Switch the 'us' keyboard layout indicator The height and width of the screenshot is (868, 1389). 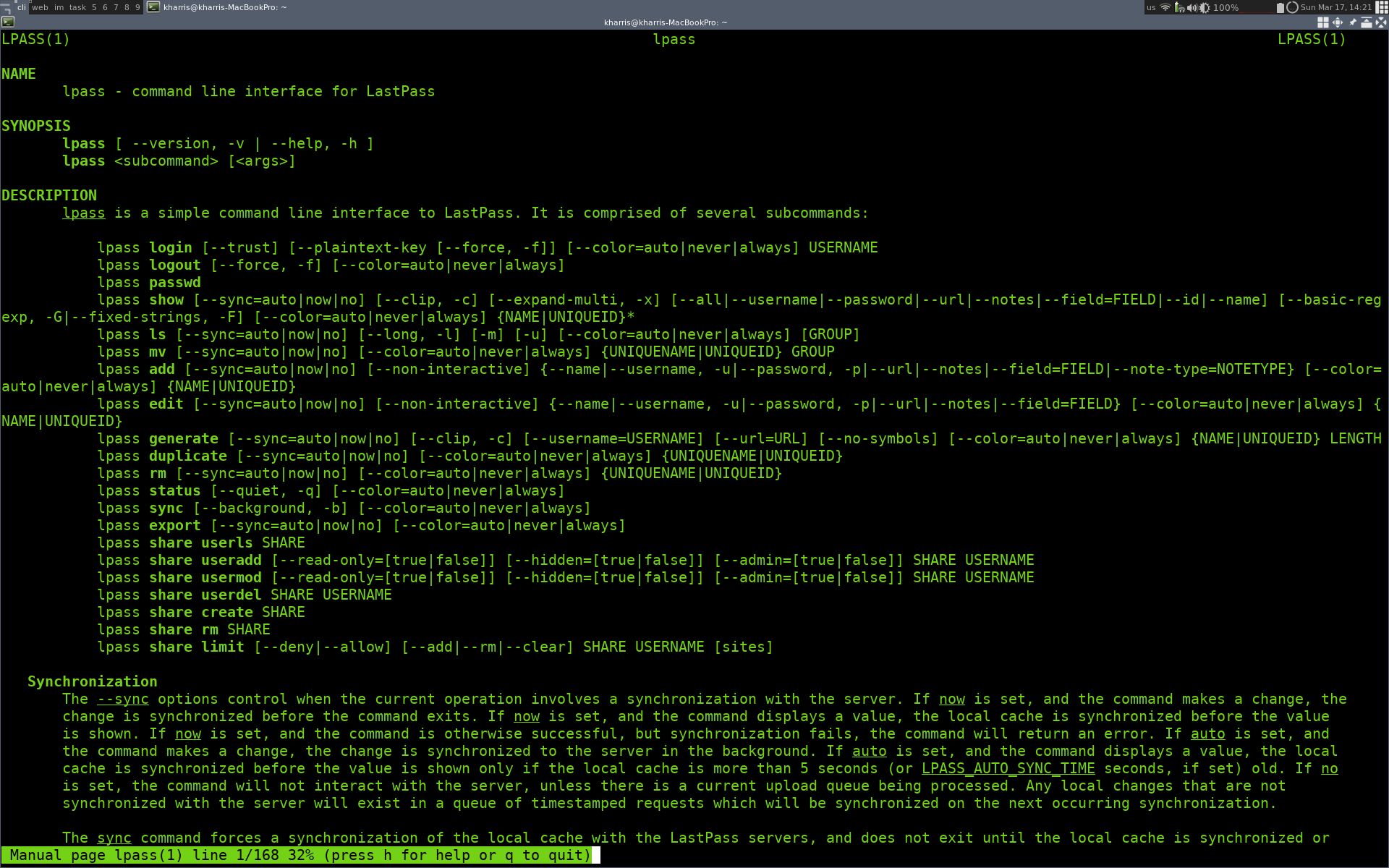[x=1150, y=7]
